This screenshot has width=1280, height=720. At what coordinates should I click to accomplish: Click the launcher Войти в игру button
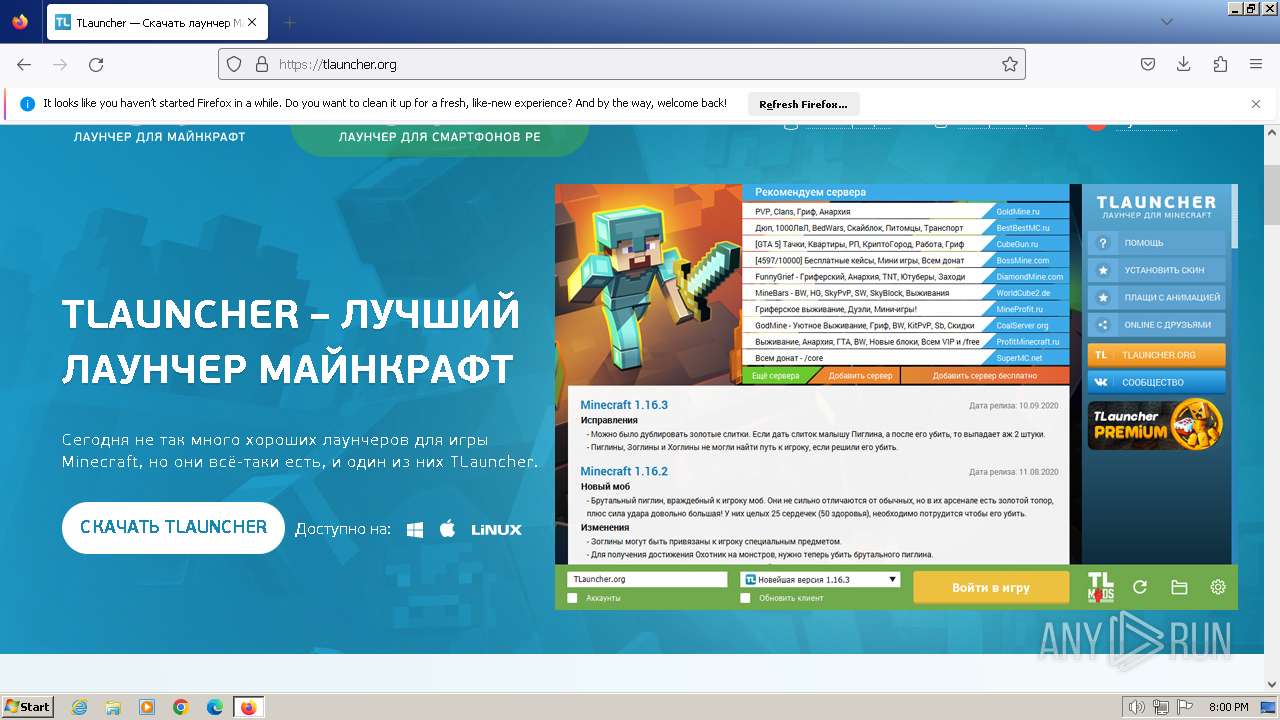pos(991,587)
